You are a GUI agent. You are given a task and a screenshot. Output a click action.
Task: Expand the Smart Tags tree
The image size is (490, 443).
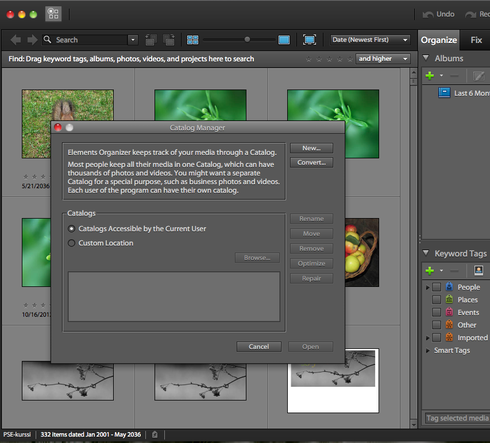[x=428, y=351]
